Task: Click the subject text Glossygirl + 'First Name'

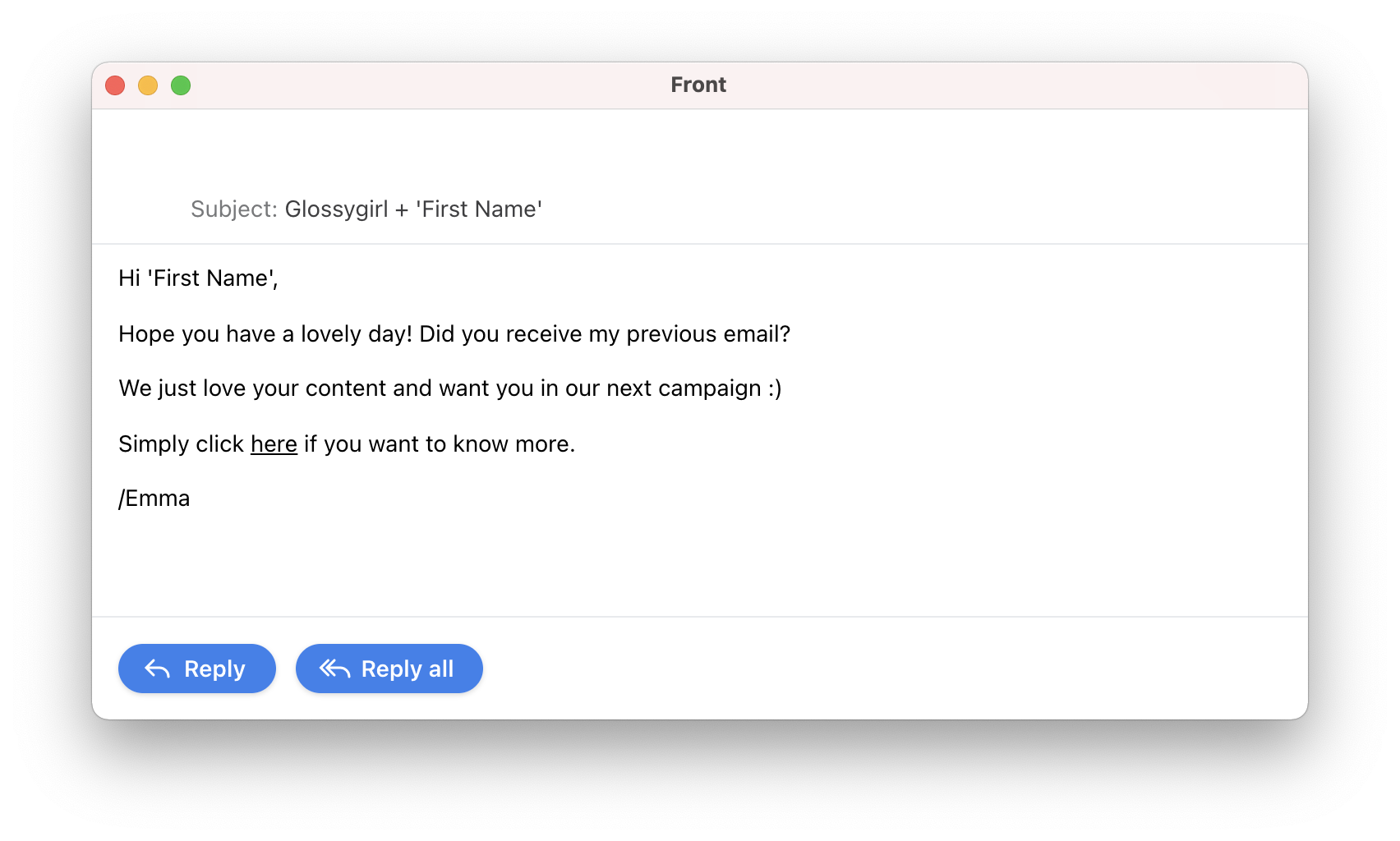Action: [413, 209]
